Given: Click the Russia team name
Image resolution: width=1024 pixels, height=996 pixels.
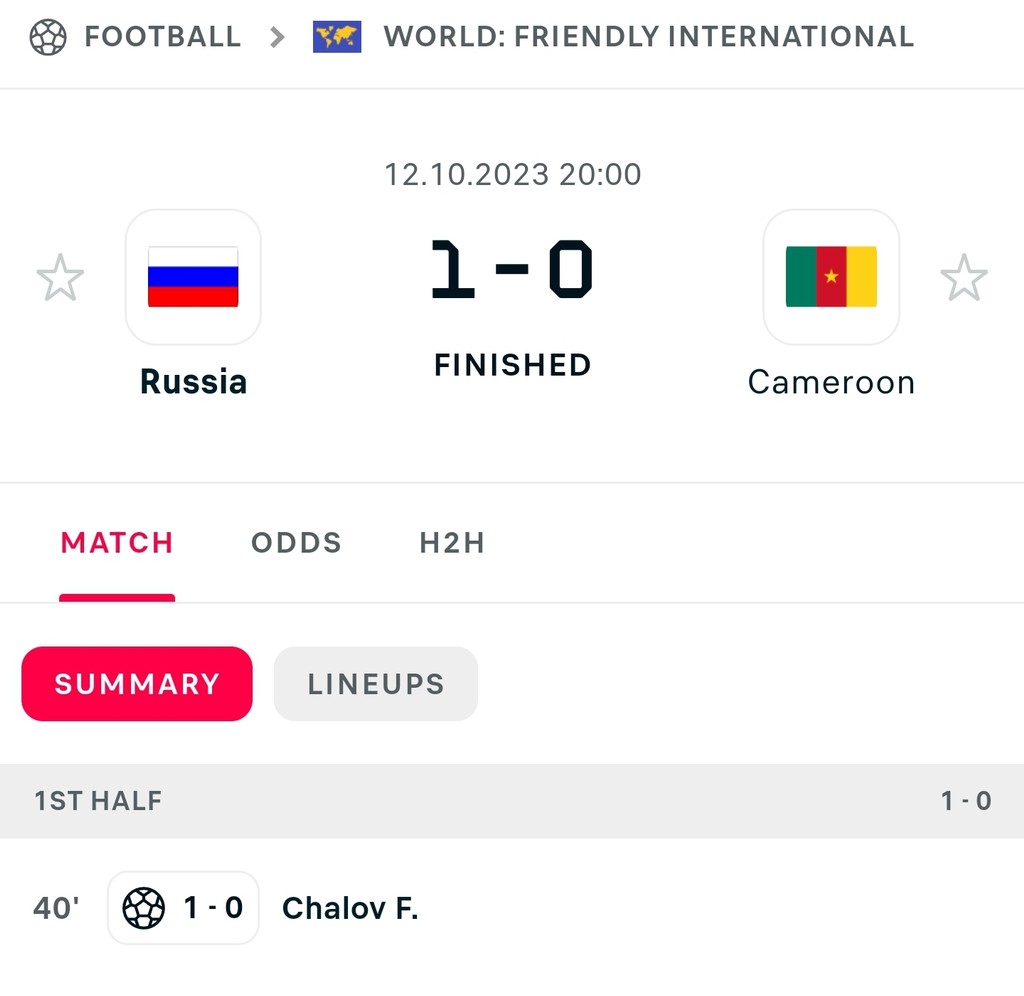Looking at the screenshot, I should (193, 381).
